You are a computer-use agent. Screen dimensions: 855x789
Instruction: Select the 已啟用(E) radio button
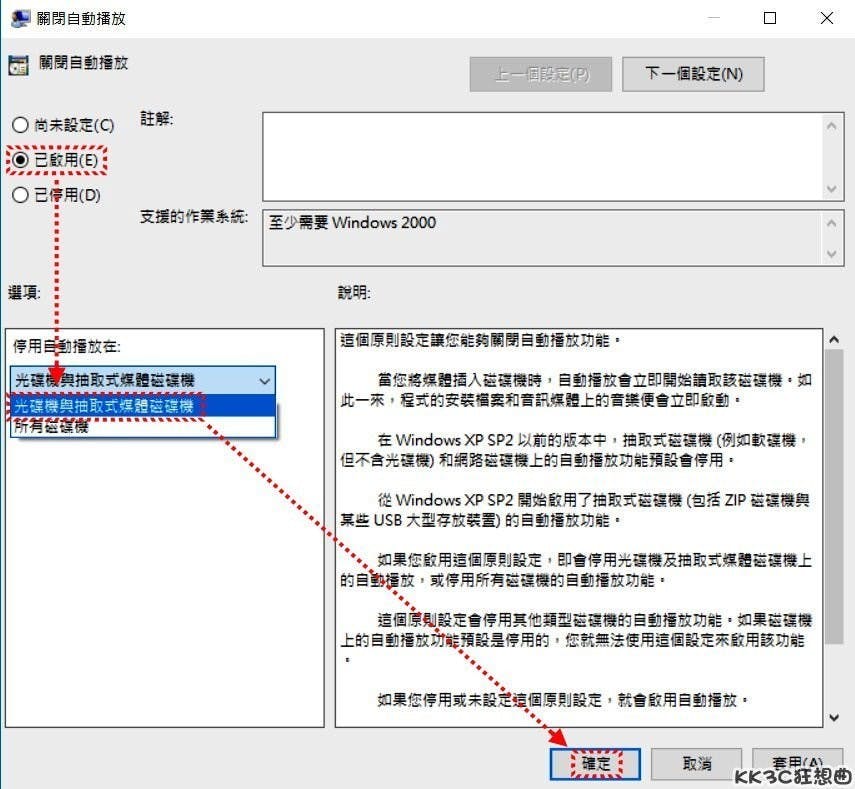[x=55, y=160]
